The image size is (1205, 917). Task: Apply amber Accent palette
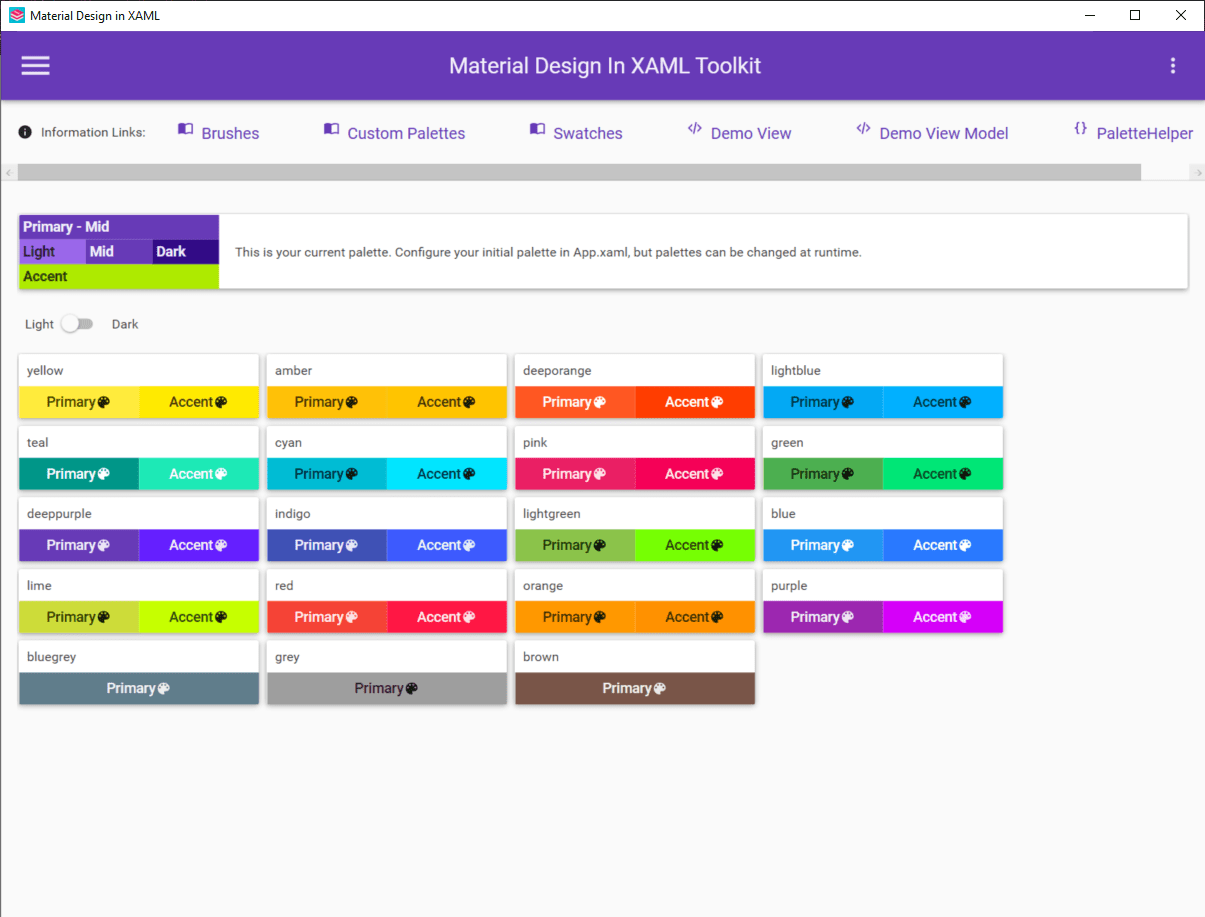(447, 402)
